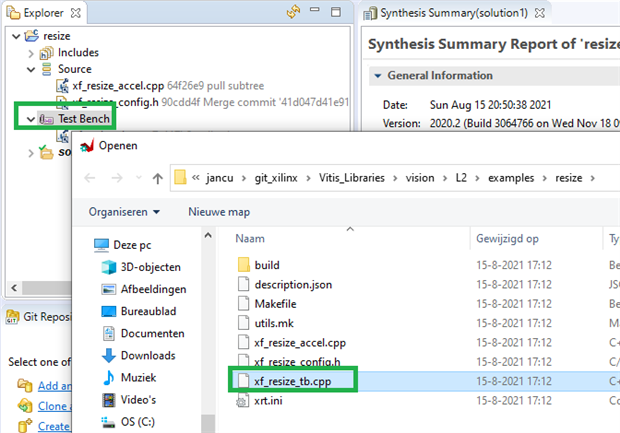
Task: Go forward in the Openen dialog
Action: [117, 178]
